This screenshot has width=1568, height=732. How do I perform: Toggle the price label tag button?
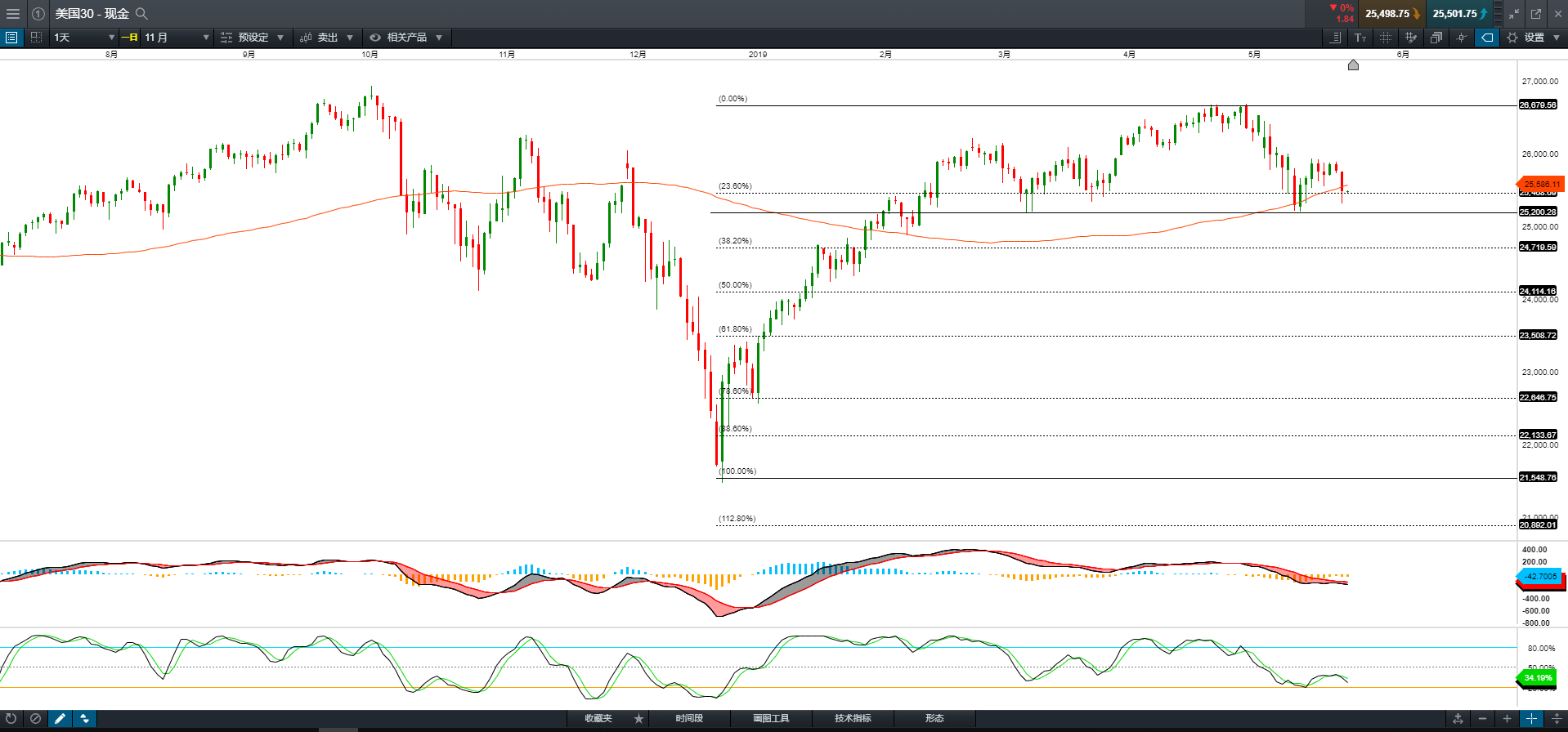click(x=1487, y=38)
